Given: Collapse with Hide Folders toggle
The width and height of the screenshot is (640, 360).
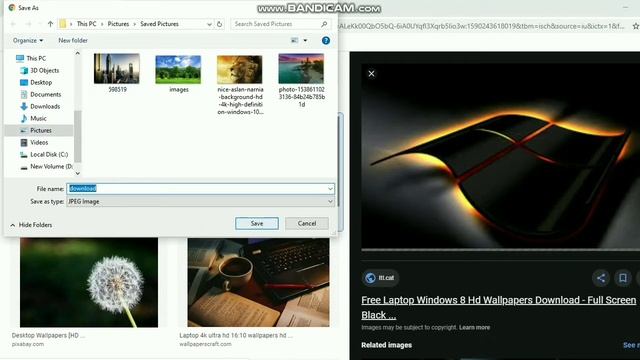Looking at the screenshot, I should (31, 225).
